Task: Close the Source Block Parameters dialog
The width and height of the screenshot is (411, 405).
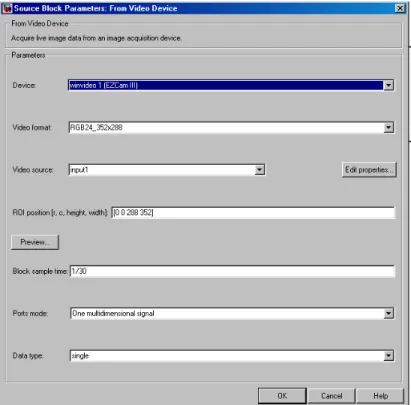Action: pos(400,8)
